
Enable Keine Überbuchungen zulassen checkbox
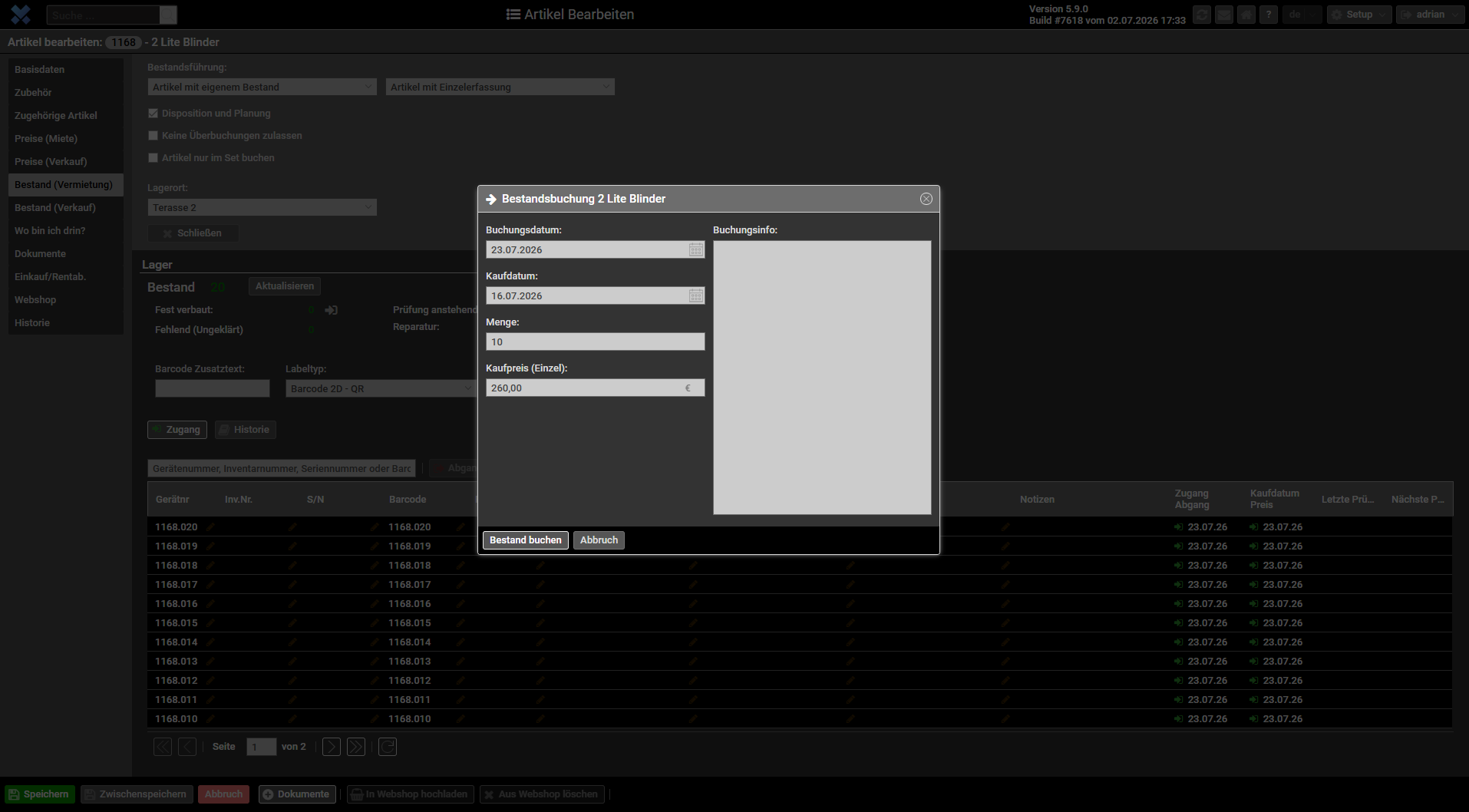153,136
